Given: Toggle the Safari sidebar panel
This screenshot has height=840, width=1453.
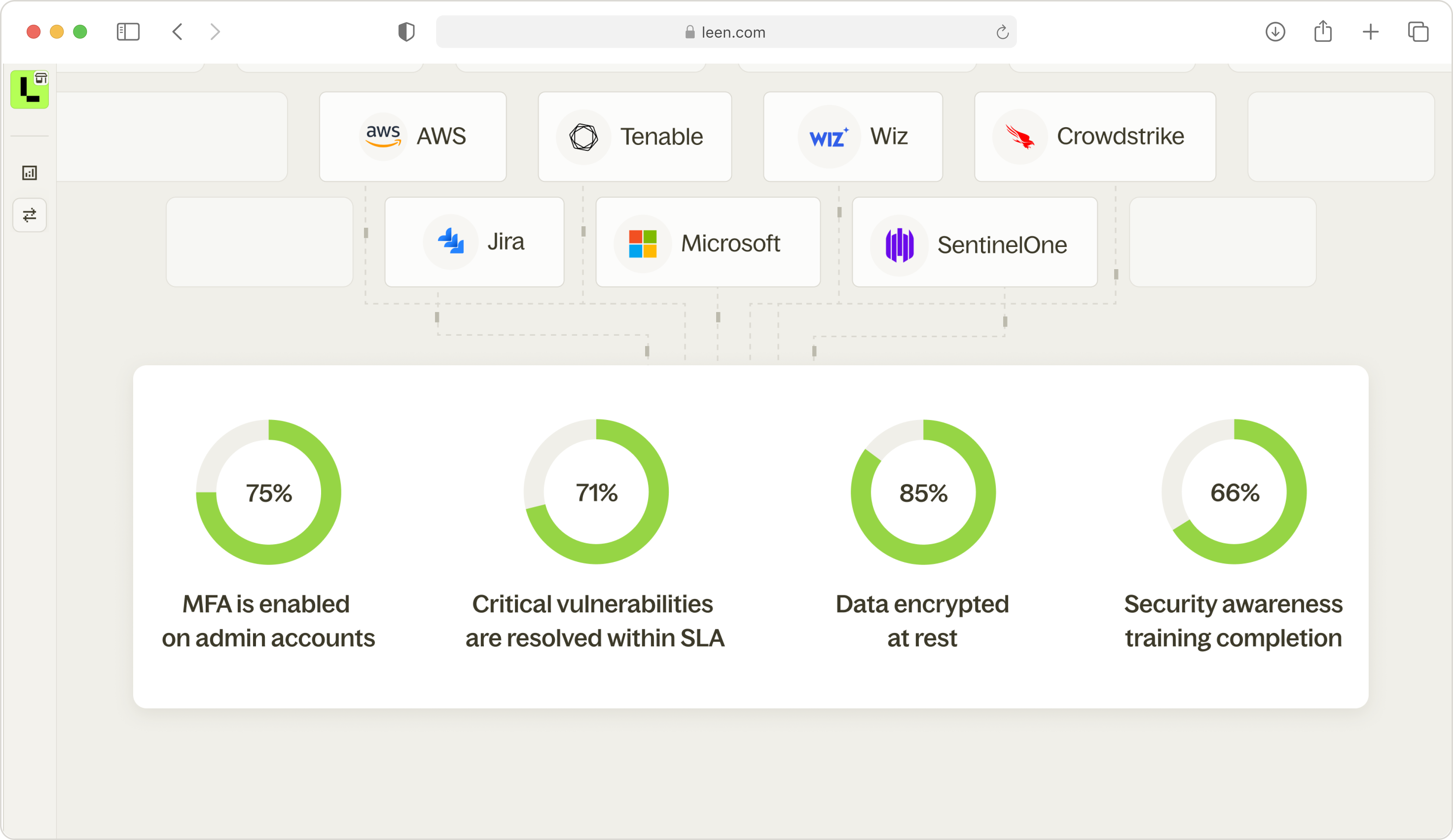Looking at the screenshot, I should pos(128,32).
